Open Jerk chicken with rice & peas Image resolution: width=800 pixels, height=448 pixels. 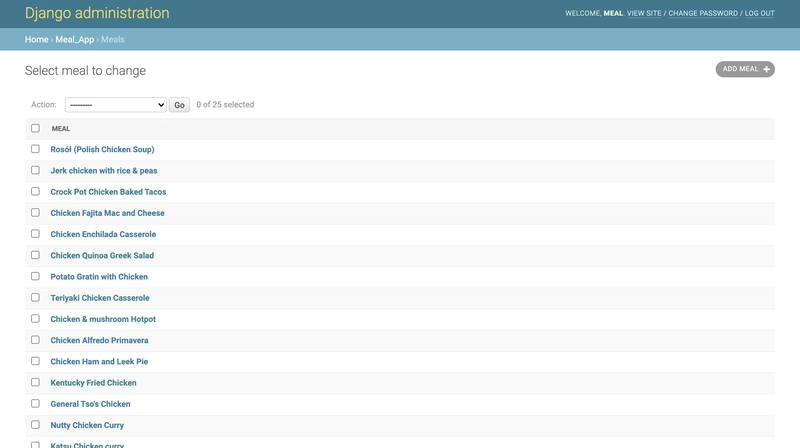(104, 171)
